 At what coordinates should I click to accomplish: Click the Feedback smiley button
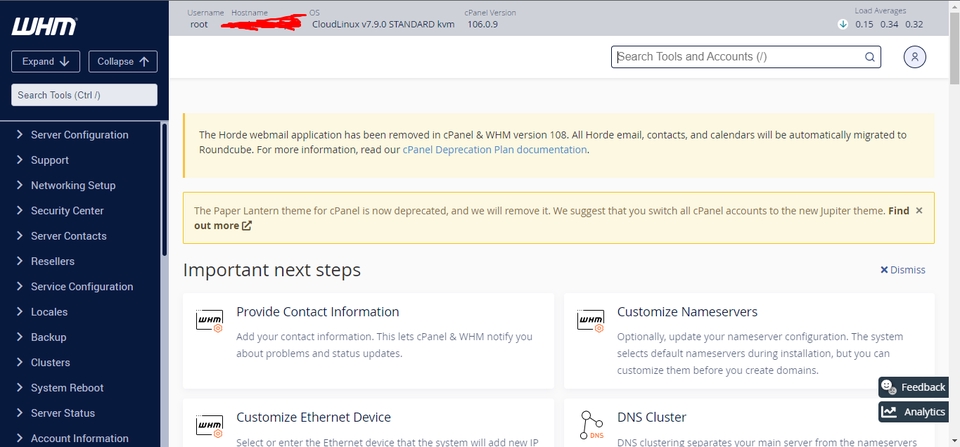913,387
